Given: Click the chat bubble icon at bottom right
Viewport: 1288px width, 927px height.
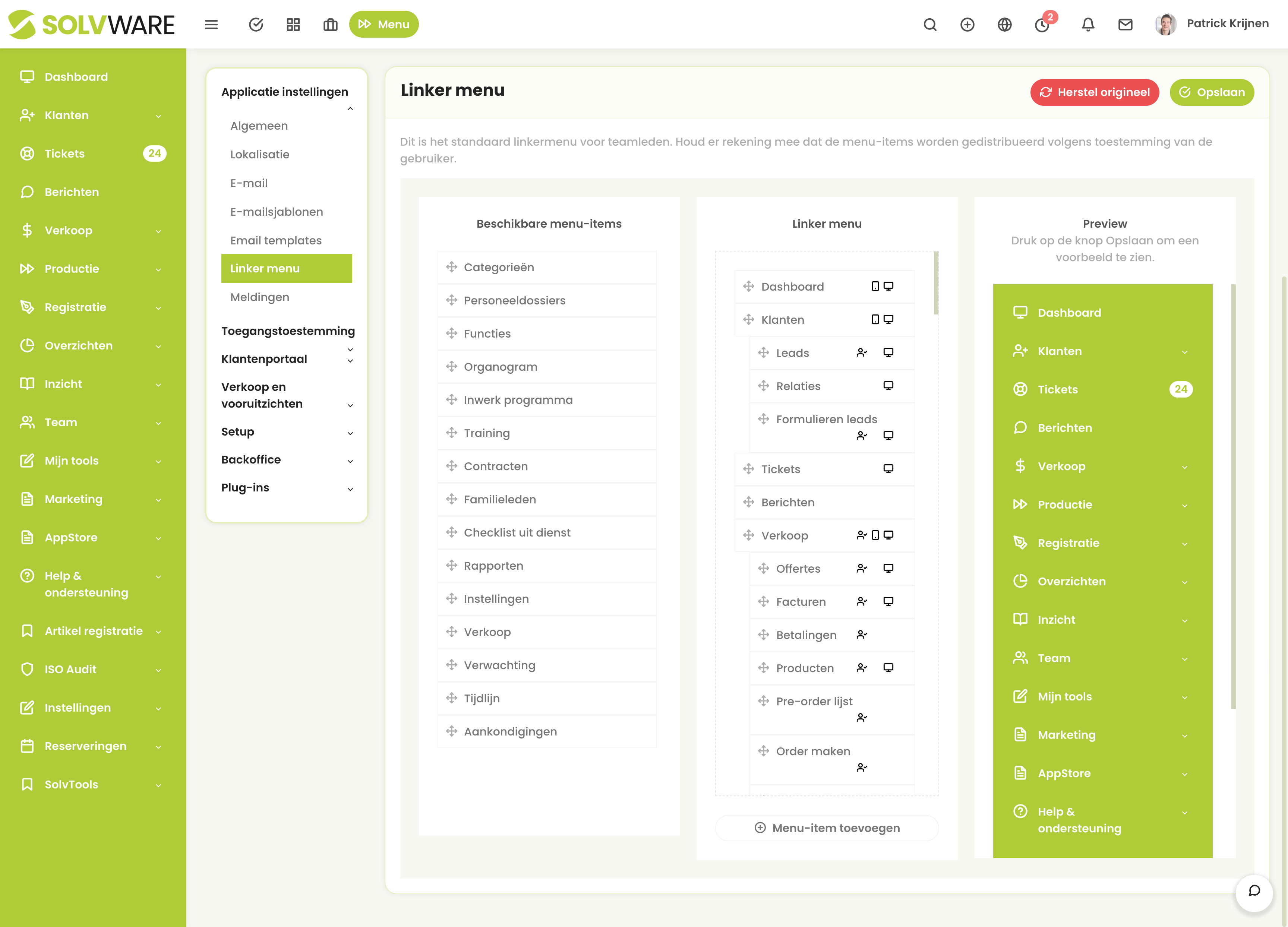Looking at the screenshot, I should [1254, 890].
